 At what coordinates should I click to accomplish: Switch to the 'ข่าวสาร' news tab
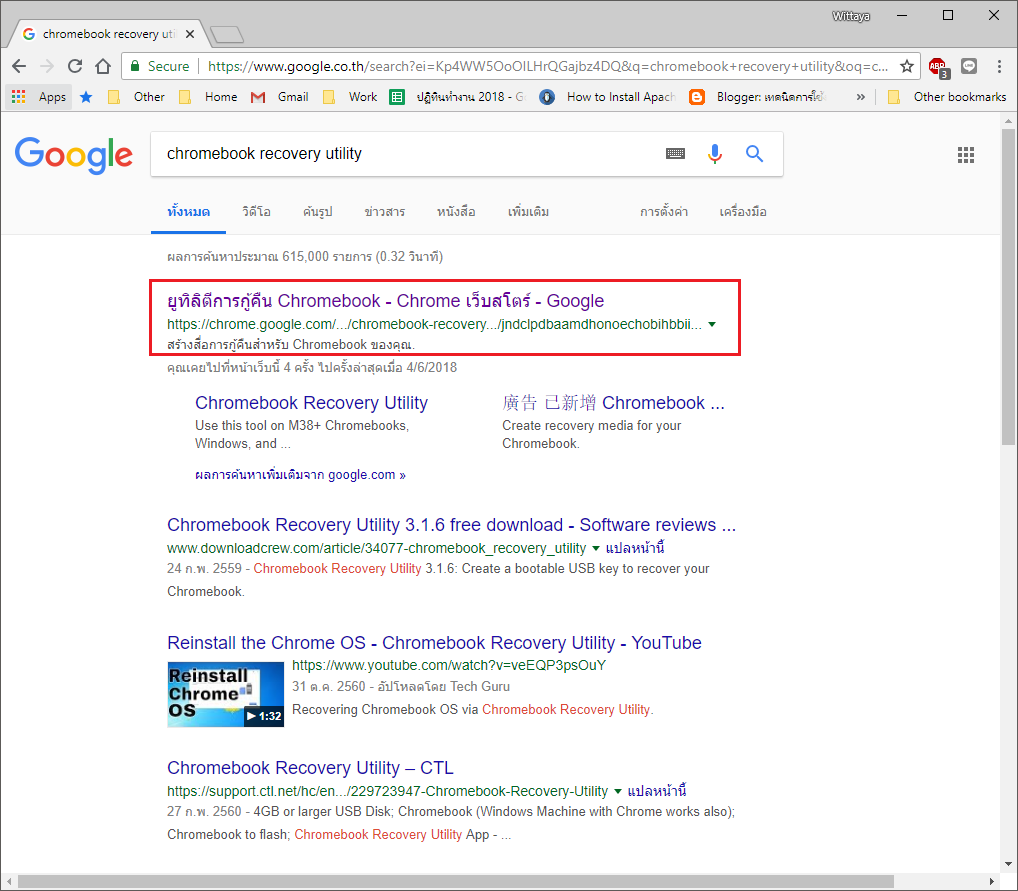[x=384, y=212]
